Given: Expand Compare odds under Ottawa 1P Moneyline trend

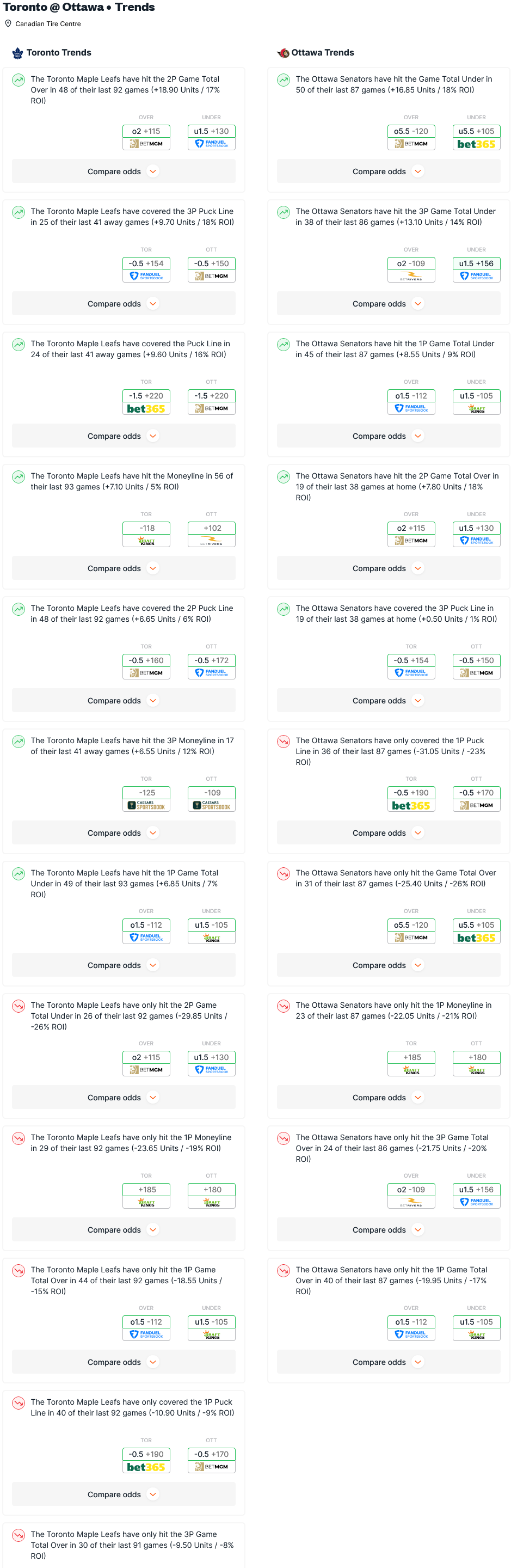Looking at the screenshot, I should pos(389,1098).
